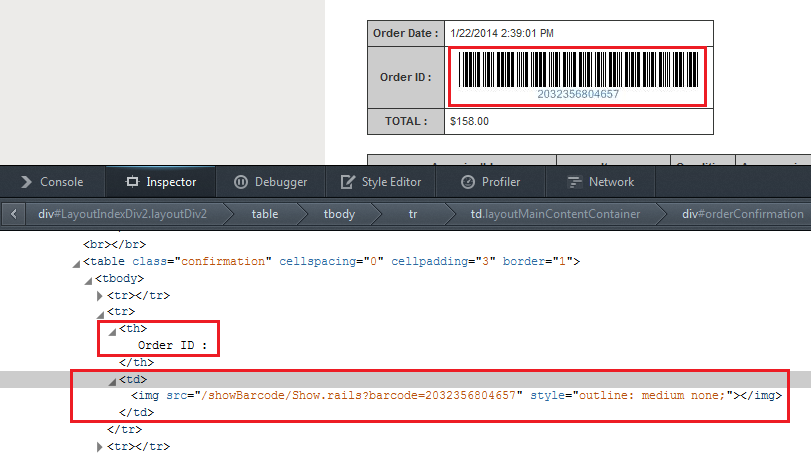Select the img showBarcode markup line

click(456, 396)
